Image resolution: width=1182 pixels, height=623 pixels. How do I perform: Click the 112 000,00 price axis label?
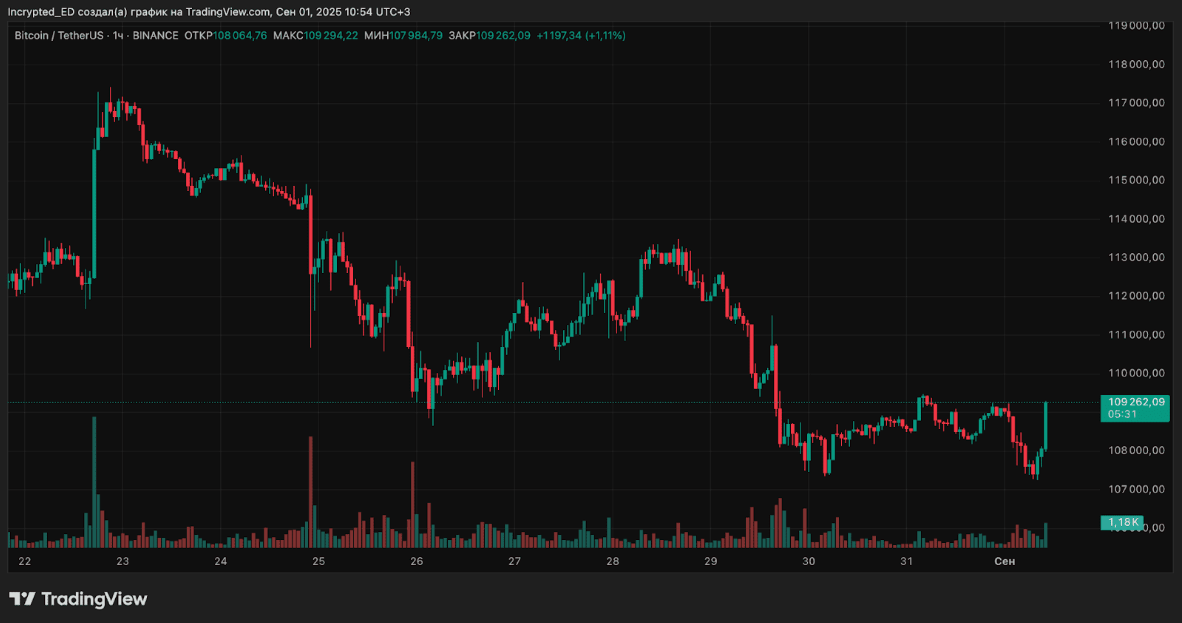coord(1136,296)
